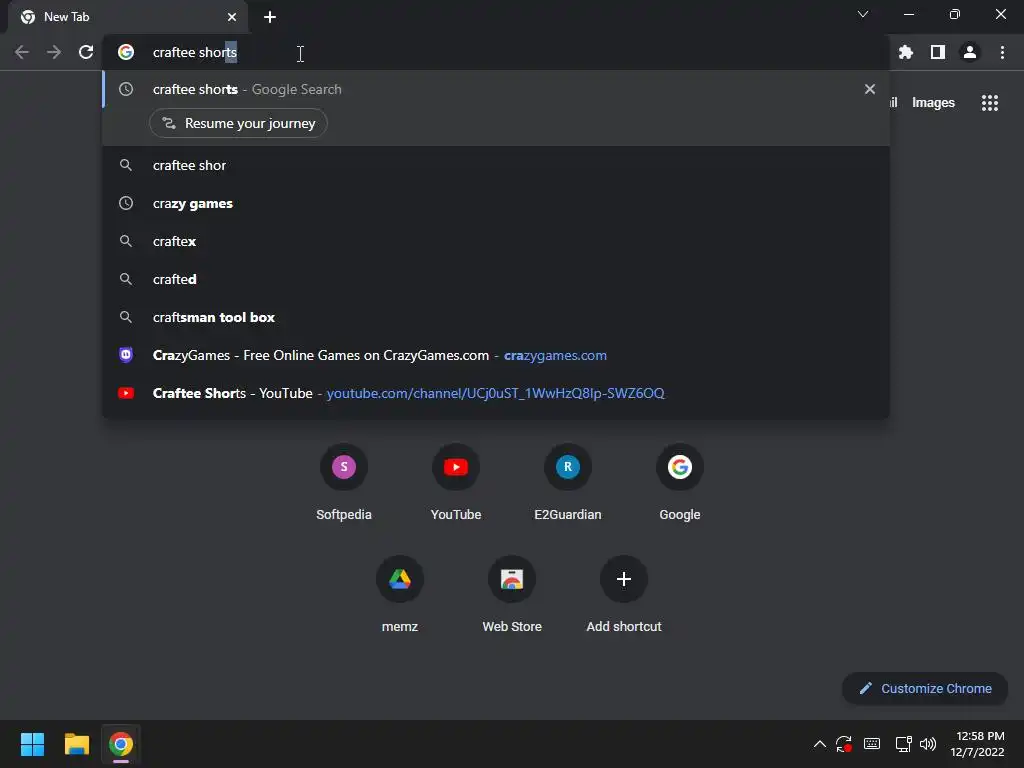Viewport: 1024px width, 768px height.
Task: Open the Craftee Shorts YouTube channel suggestion
Action: coord(496,393)
